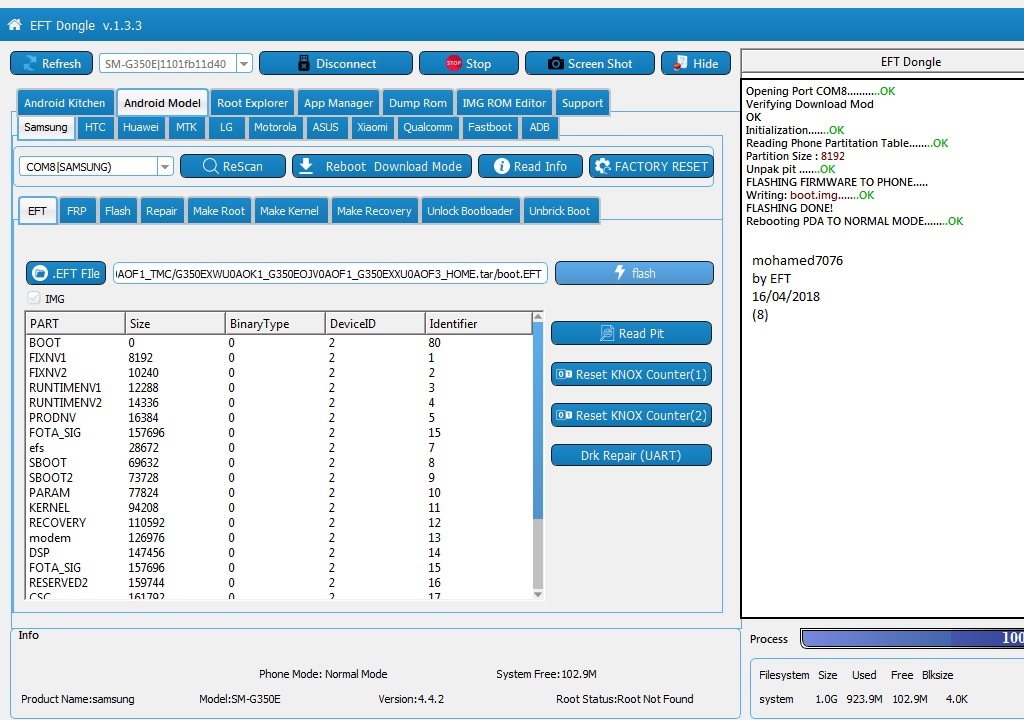The width and height of the screenshot is (1024, 720).
Task: Sort by the Size column header
Action: click(x=175, y=323)
